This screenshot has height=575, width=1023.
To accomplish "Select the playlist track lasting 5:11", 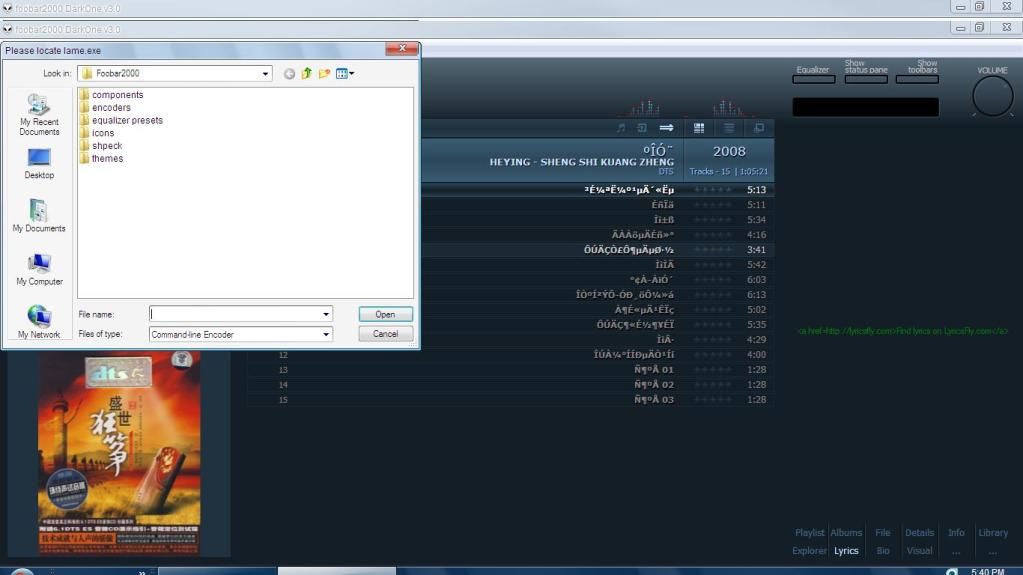I will [x=598, y=205].
